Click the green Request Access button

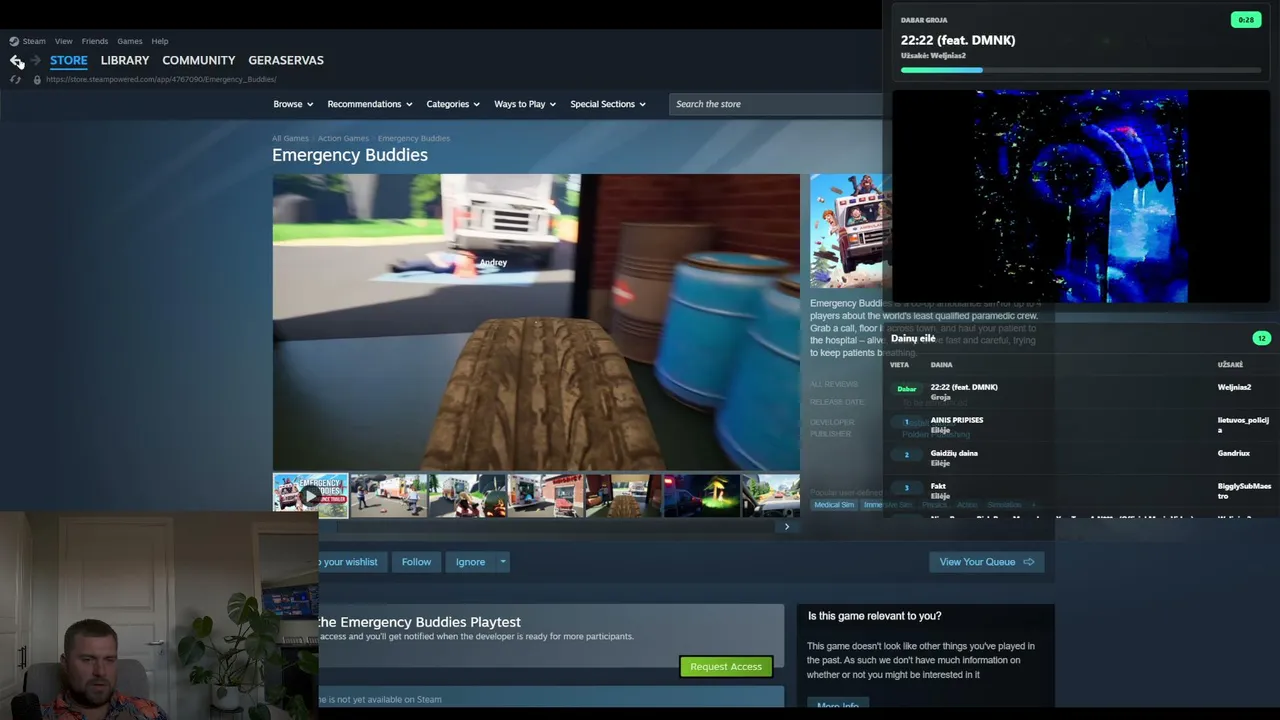726,667
